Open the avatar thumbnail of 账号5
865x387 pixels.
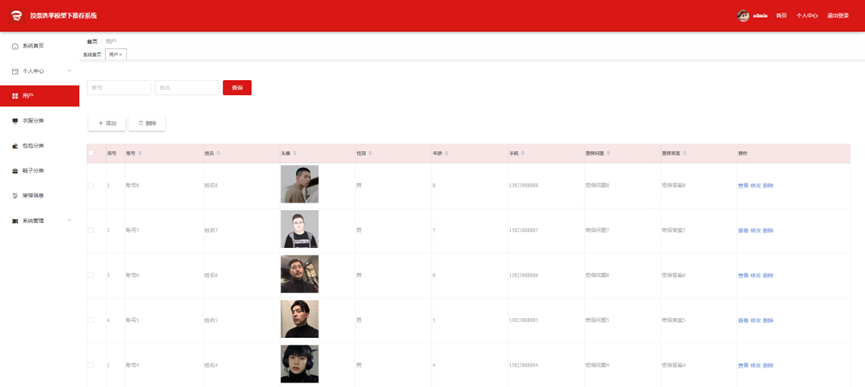[x=300, y=319]
